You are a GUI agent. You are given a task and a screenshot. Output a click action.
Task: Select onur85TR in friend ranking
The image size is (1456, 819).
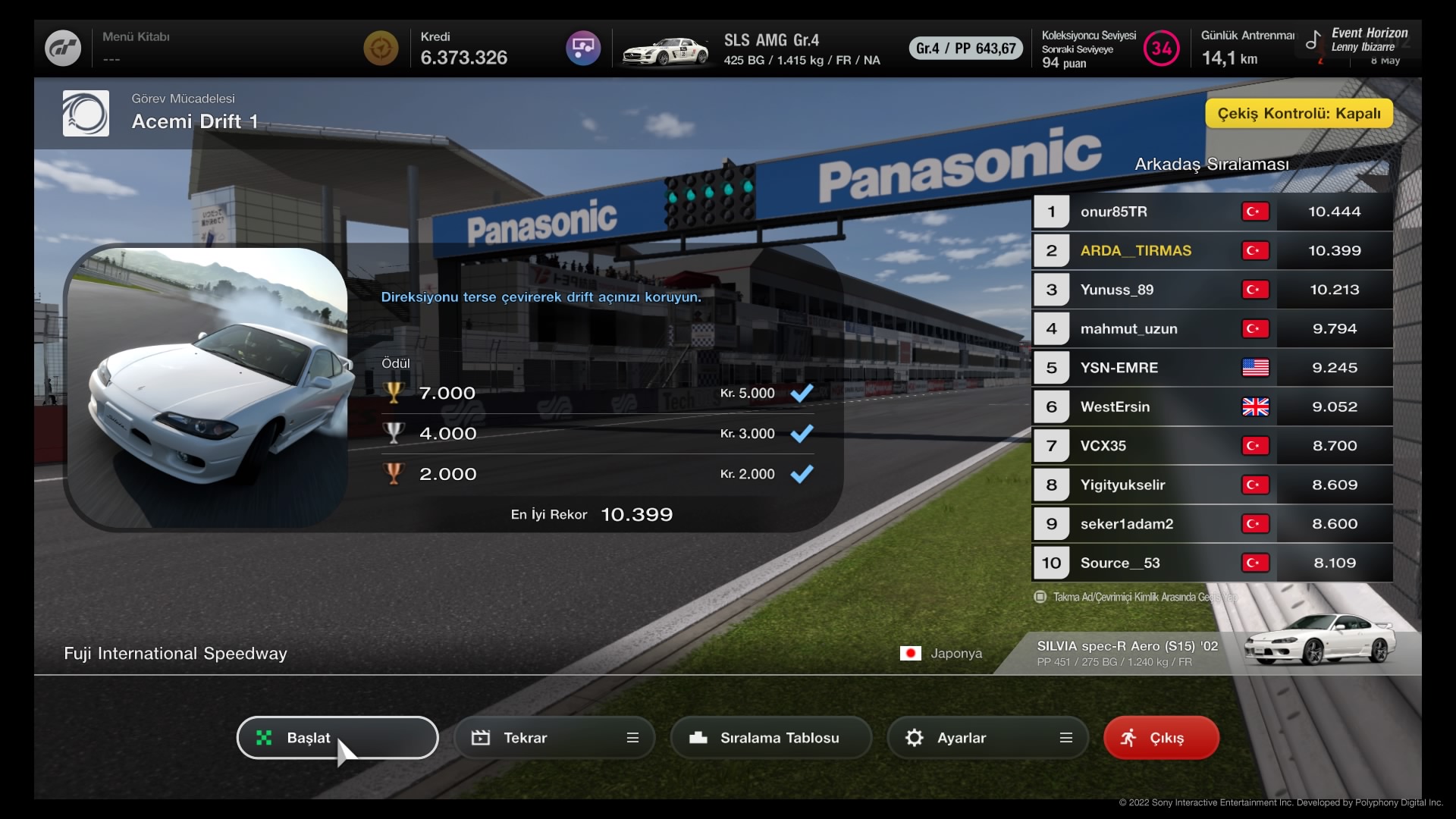(x=1212, y=212)
